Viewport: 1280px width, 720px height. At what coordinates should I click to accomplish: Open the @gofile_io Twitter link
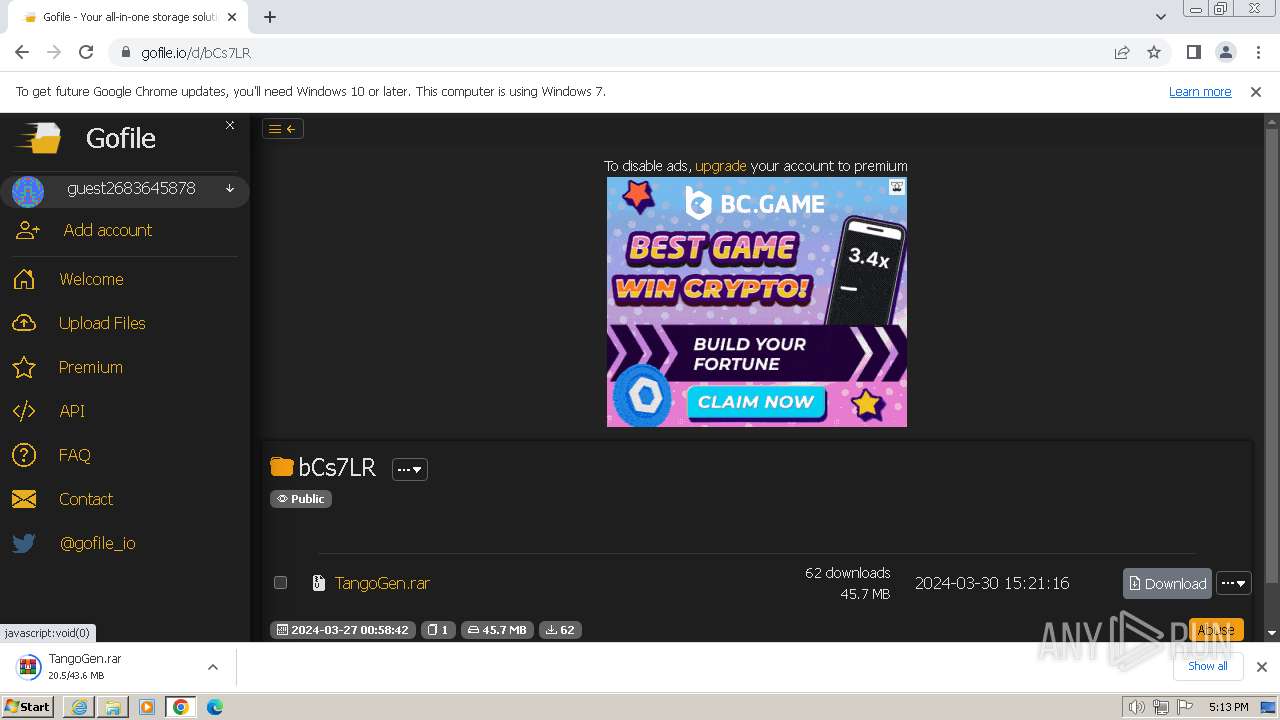click(98, 543)
